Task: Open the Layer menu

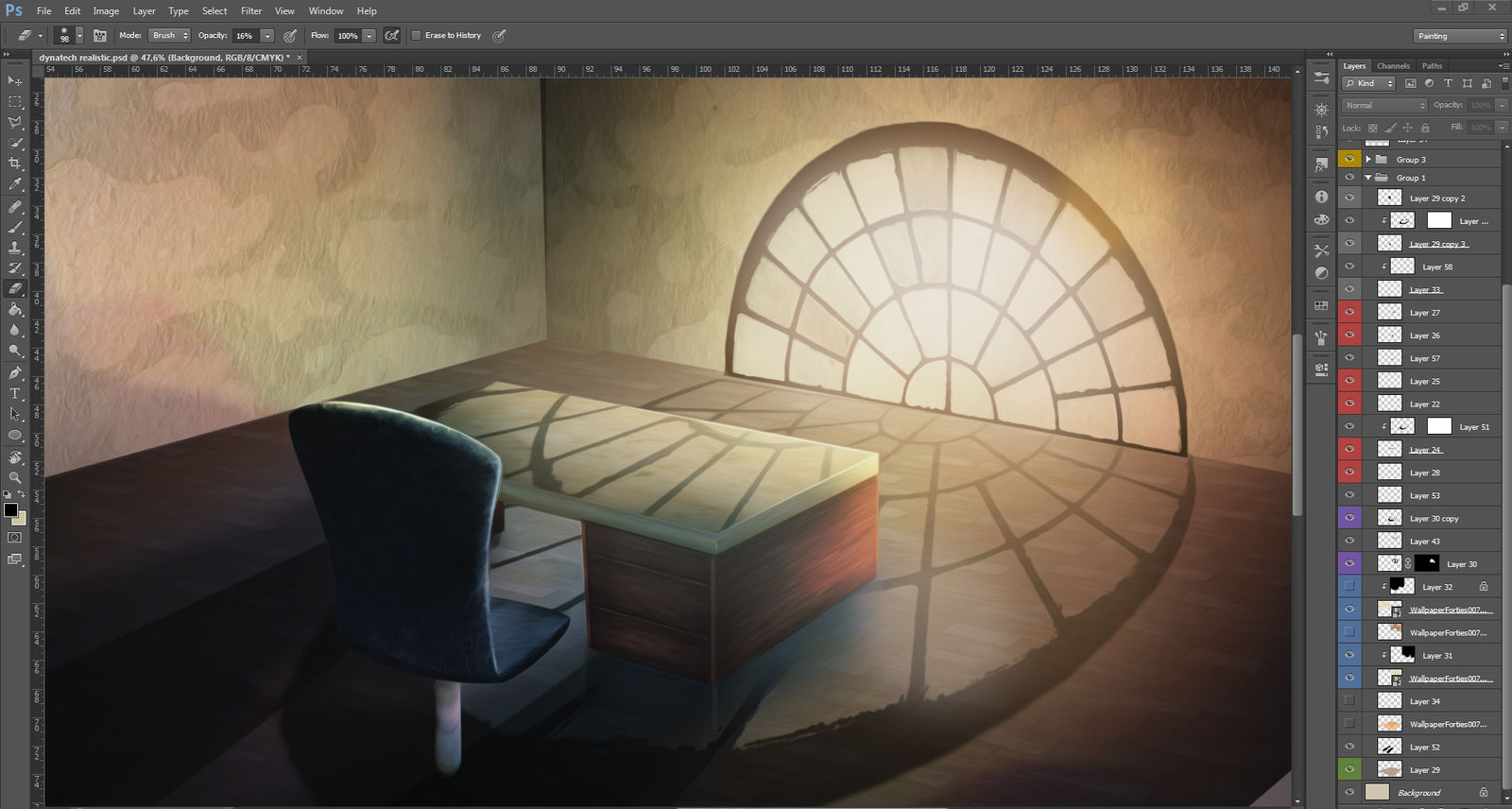Action: pyautogui.click(x=144, y=11)
